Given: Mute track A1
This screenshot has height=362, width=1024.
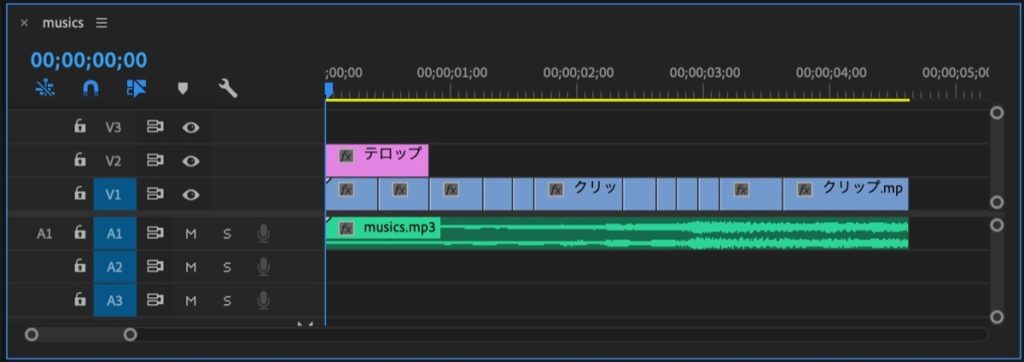Looking at the screenshot, I should click(191, 234).
